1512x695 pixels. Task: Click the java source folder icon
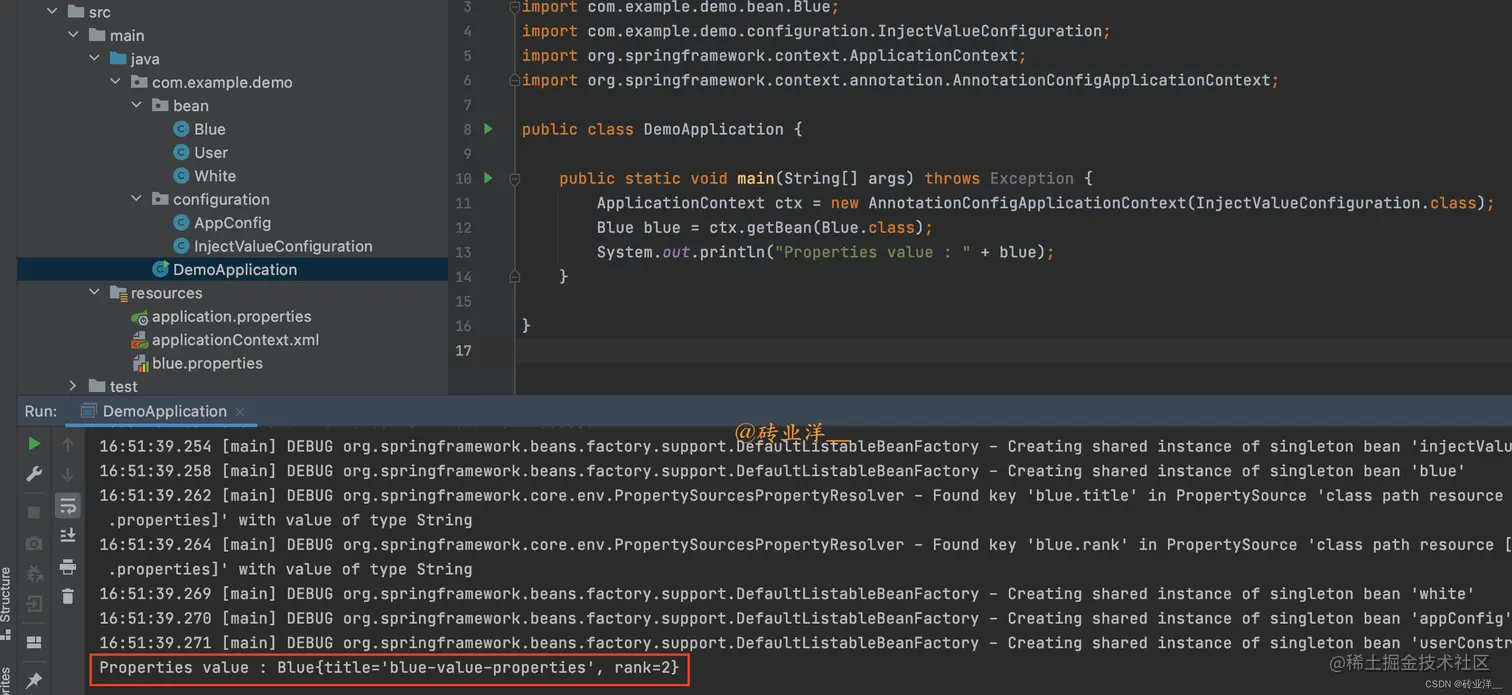pos(118,59)
